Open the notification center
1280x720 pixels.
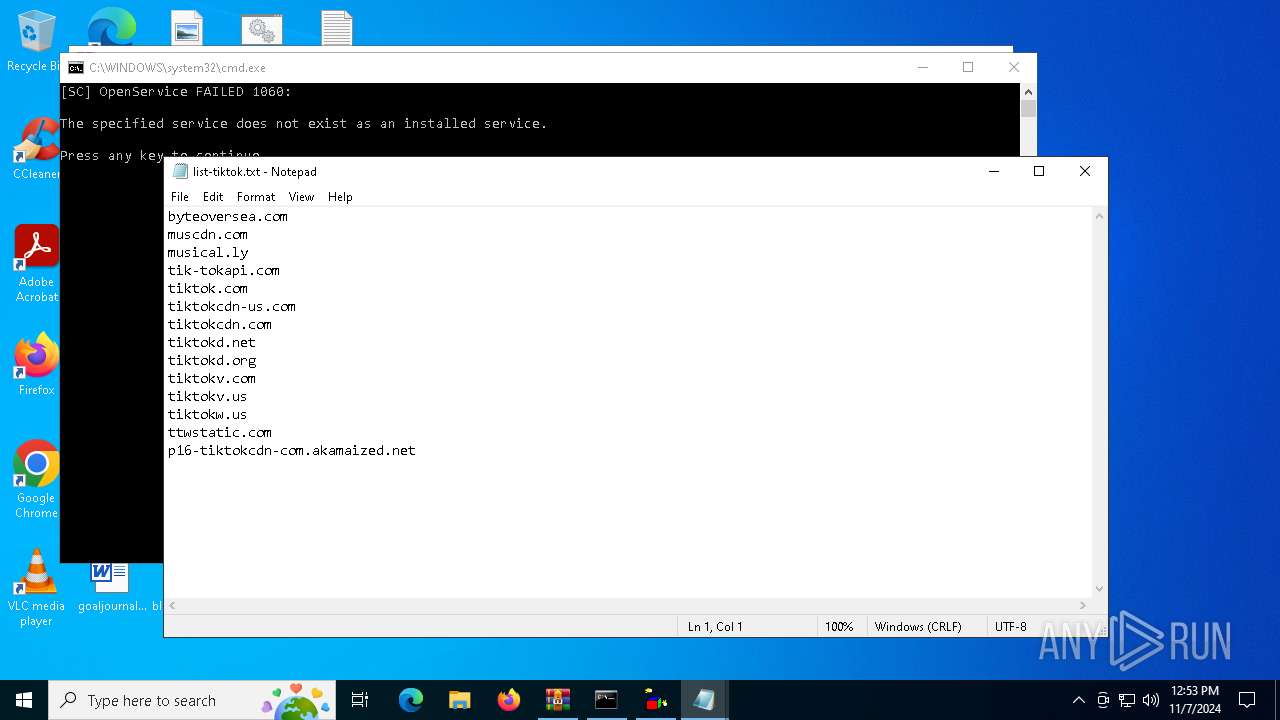(x=1247, y=700)
